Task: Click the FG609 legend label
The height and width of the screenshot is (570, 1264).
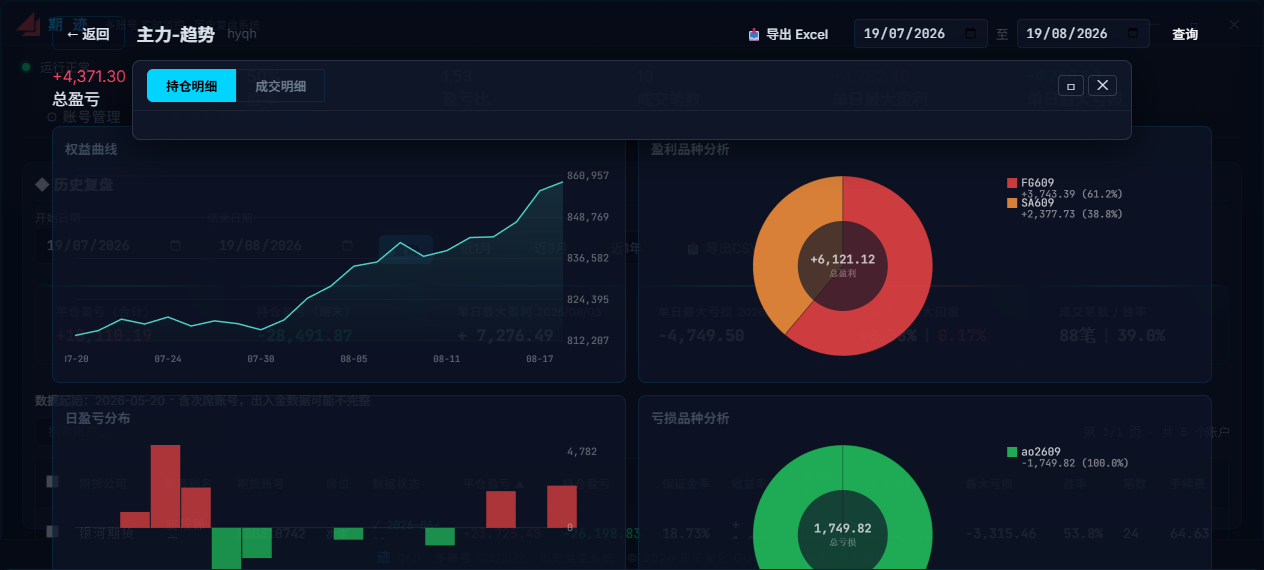Action: coord(1037,183)
